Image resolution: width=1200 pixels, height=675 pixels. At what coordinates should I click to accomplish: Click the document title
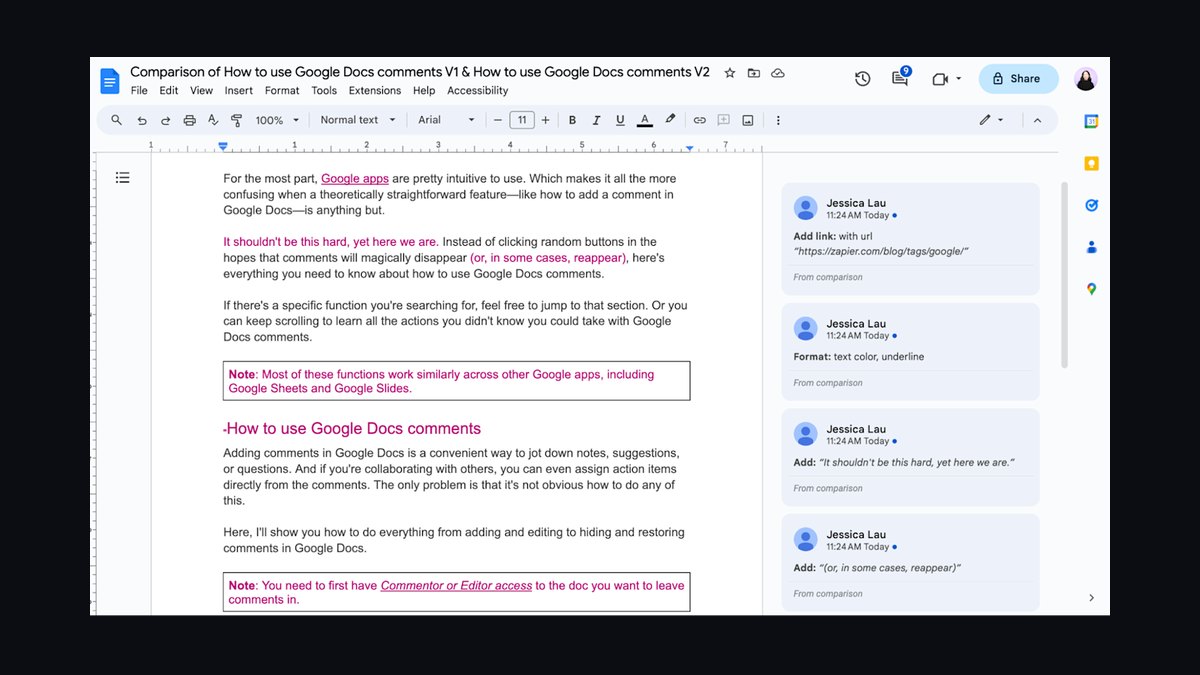coord(420,72)
